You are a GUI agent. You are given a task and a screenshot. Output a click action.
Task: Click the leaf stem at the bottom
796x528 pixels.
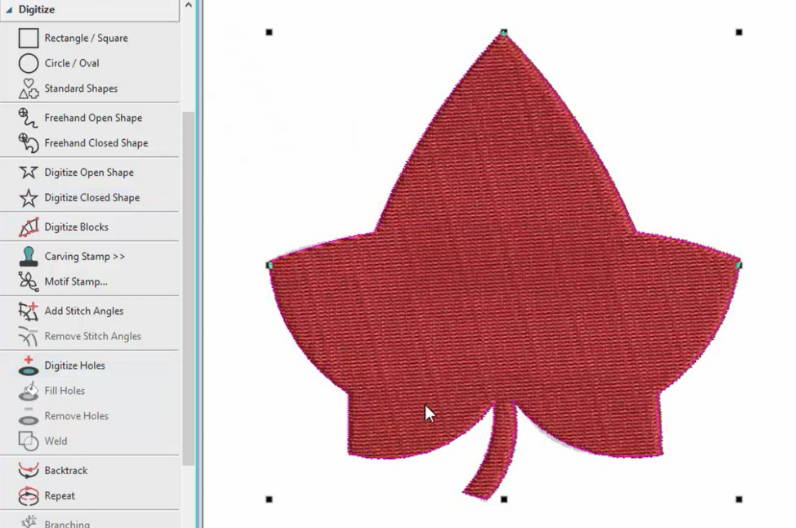[492, 452]
